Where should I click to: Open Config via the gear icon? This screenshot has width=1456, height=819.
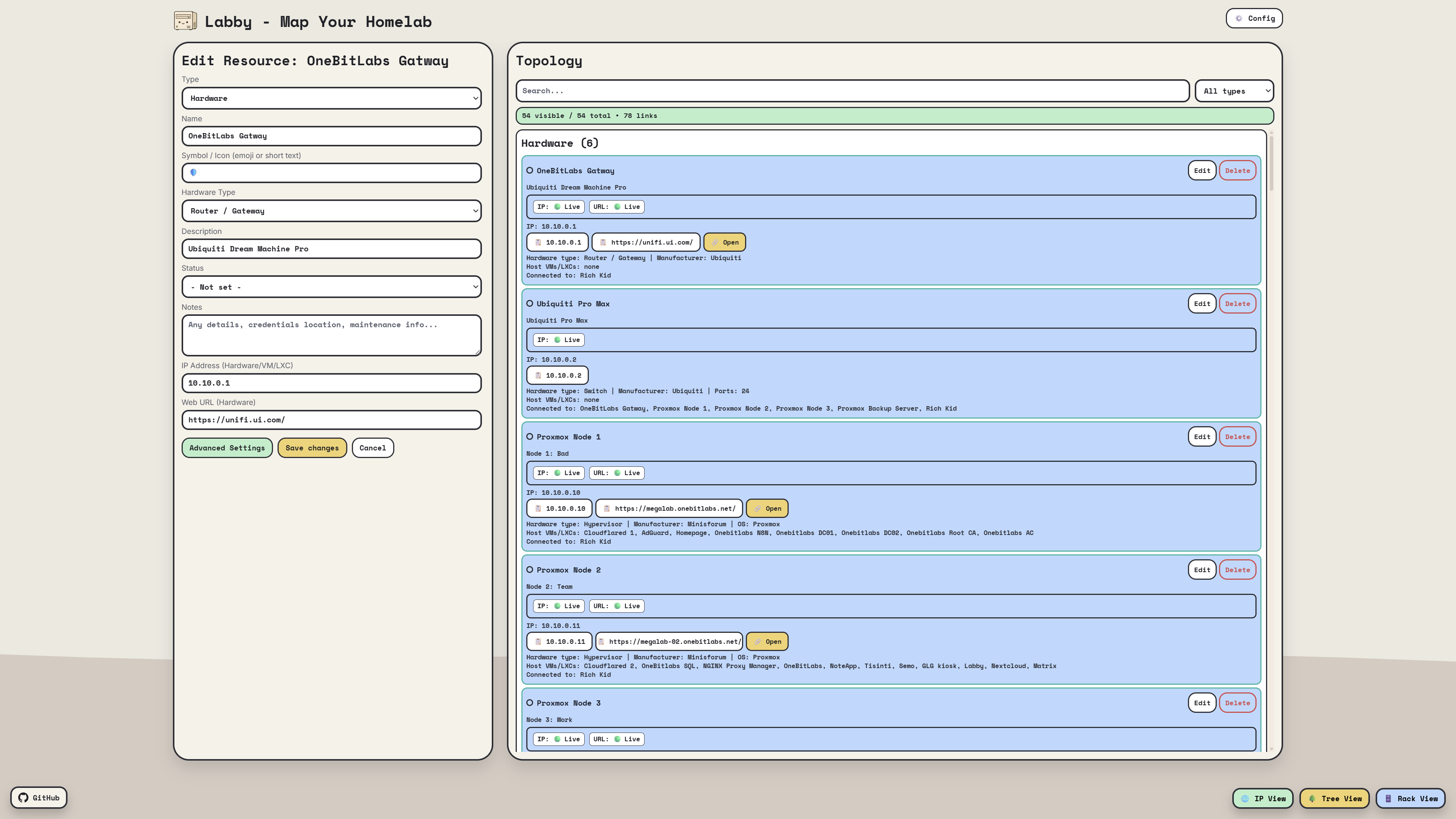pos(1254,18)
